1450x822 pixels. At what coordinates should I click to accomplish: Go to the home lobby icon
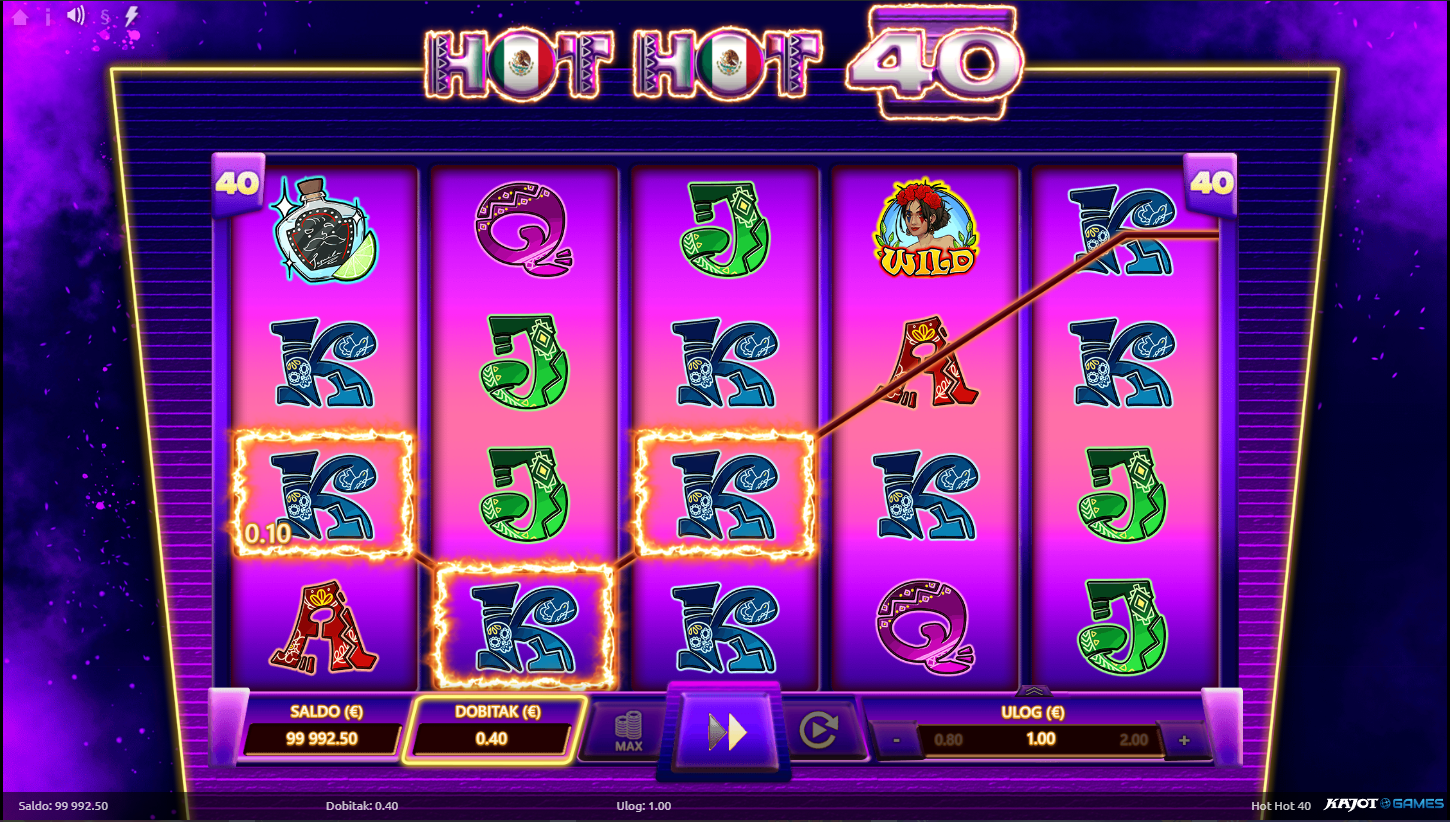point(19,17)
